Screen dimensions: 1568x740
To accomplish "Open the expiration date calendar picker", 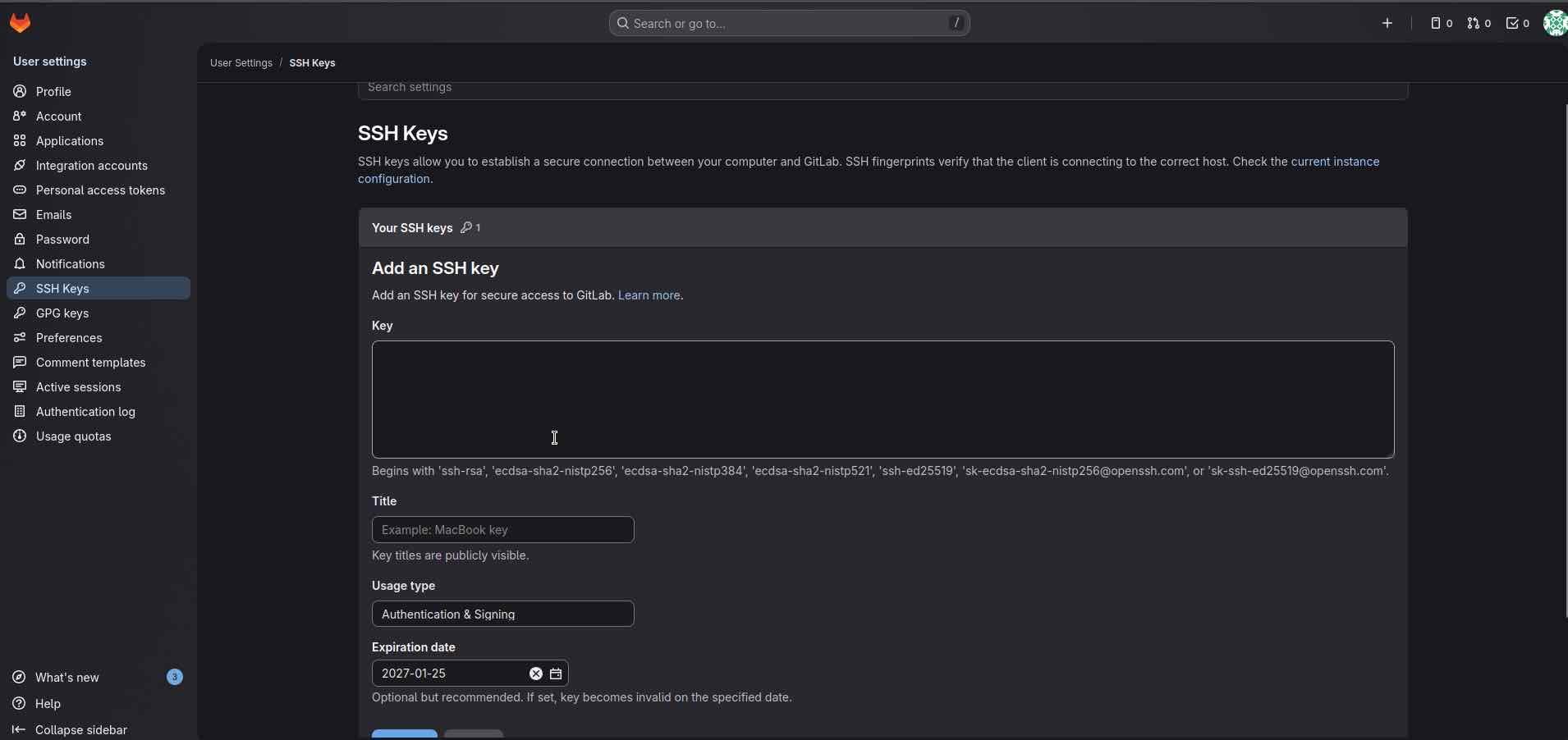I will pyautogui.click(x=556, y=674).
